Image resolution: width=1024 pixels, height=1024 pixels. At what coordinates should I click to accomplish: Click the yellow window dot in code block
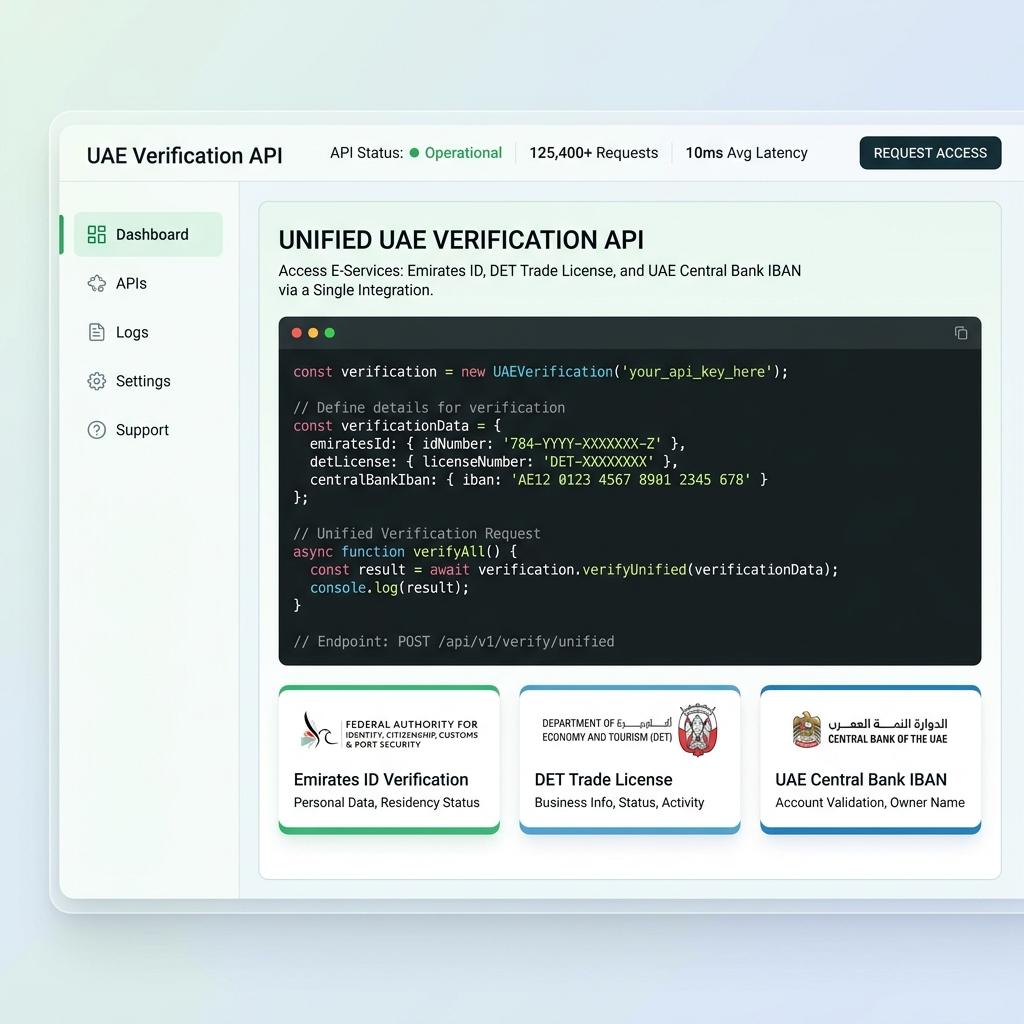tap(313, 333)
